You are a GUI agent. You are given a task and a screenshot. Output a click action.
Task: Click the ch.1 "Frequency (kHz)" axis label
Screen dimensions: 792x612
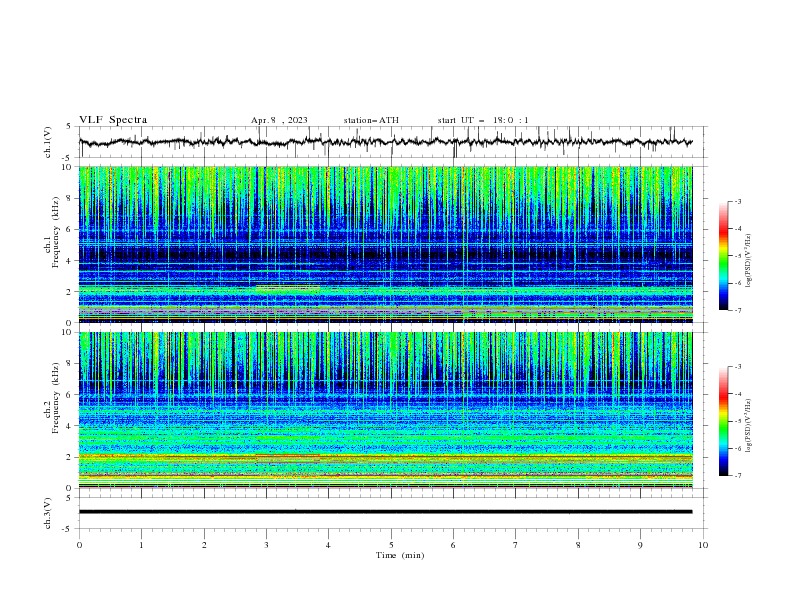[56, 233]
